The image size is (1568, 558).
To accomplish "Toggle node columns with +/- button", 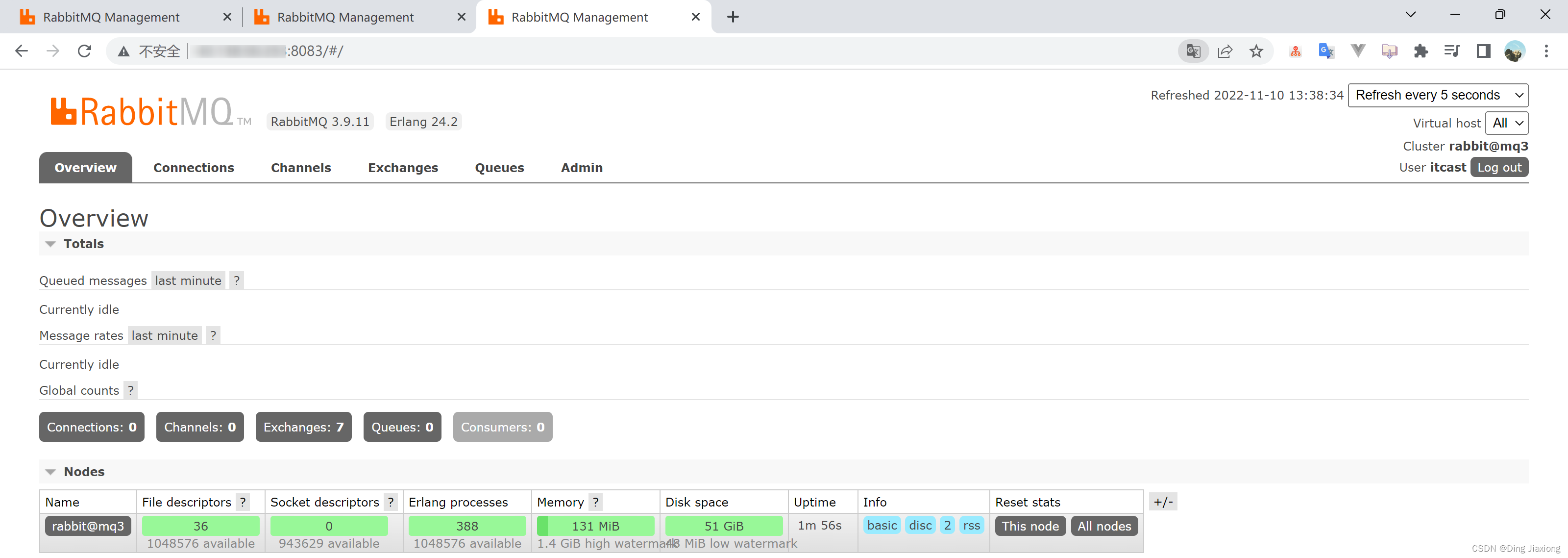I will [1163, 502].
